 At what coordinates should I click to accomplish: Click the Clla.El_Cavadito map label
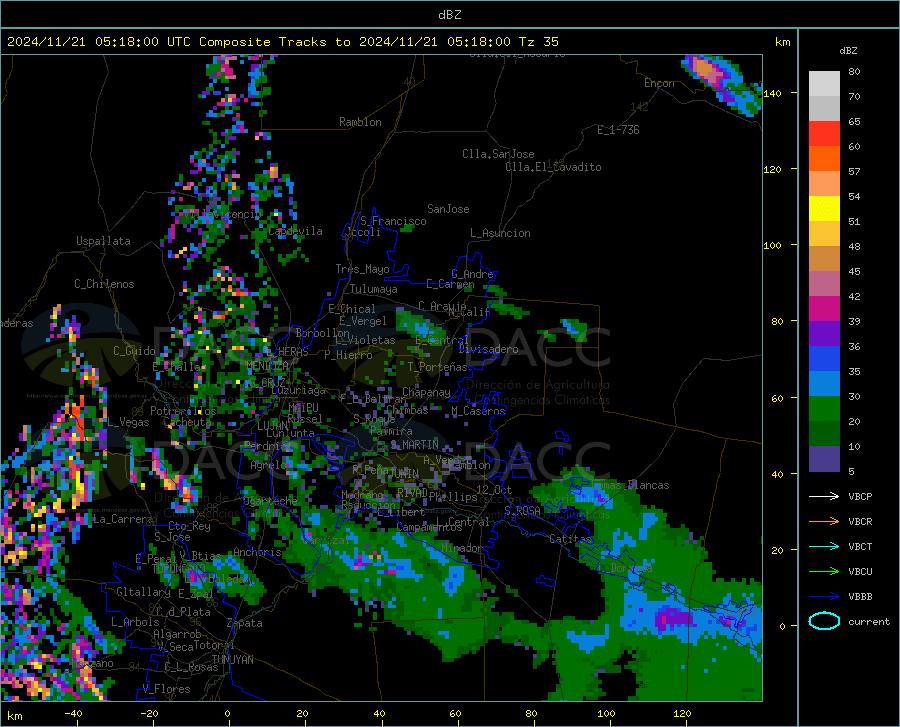click(x=553, y=167)
